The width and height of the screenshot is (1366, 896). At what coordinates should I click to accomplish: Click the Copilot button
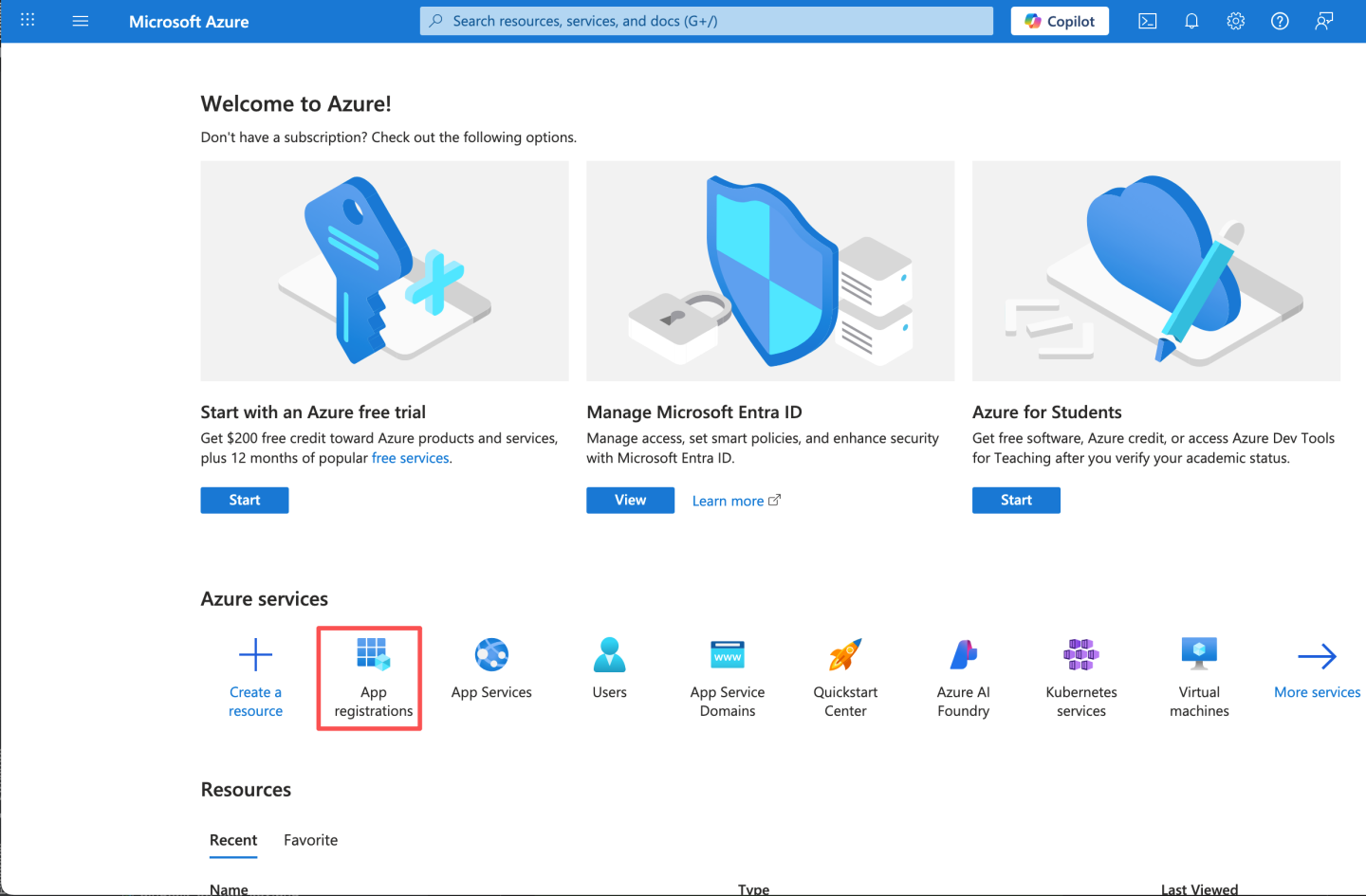[x=1060, y=21]
